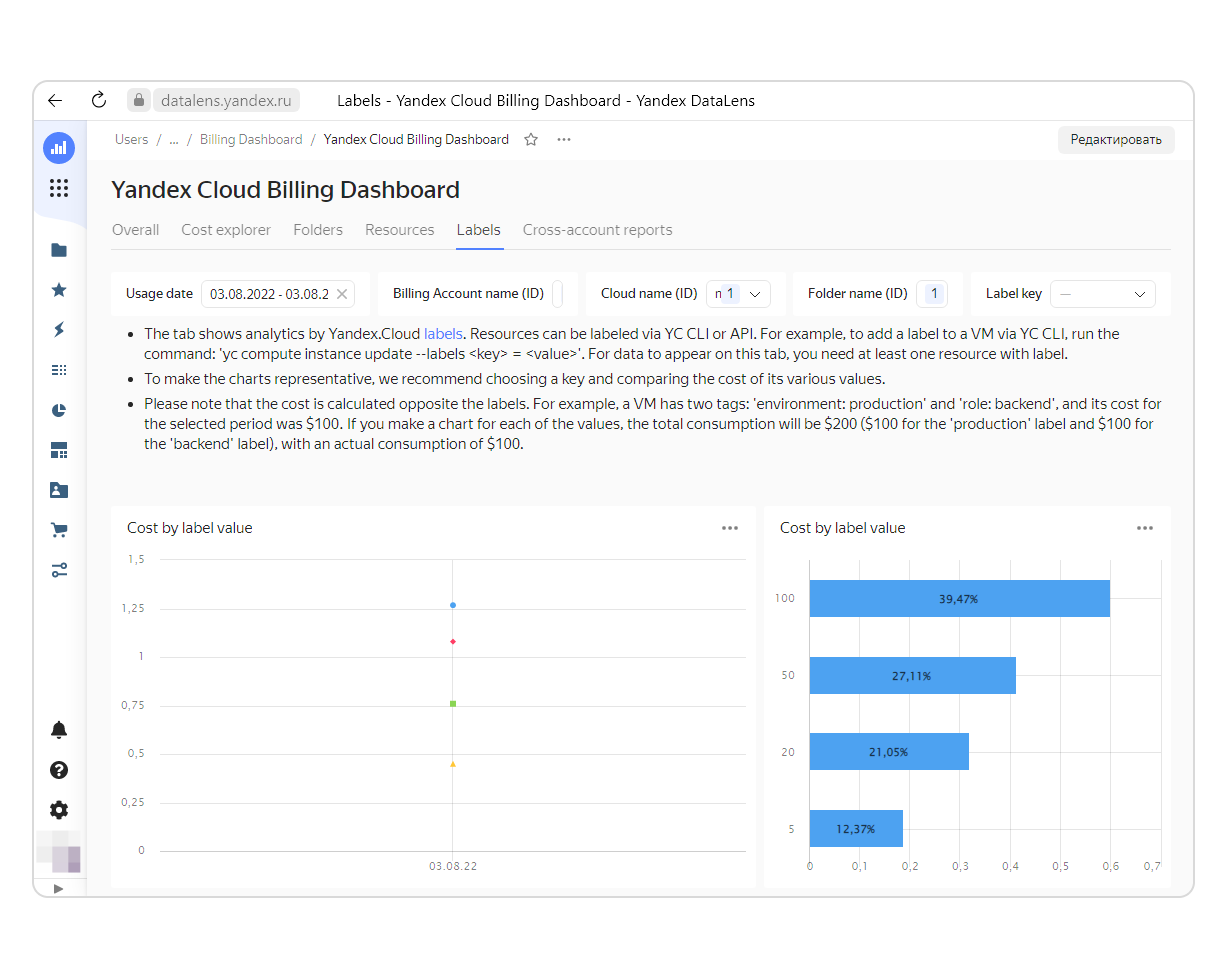
Task: Click the Редактировать edit button
Action: point(1116,140)
